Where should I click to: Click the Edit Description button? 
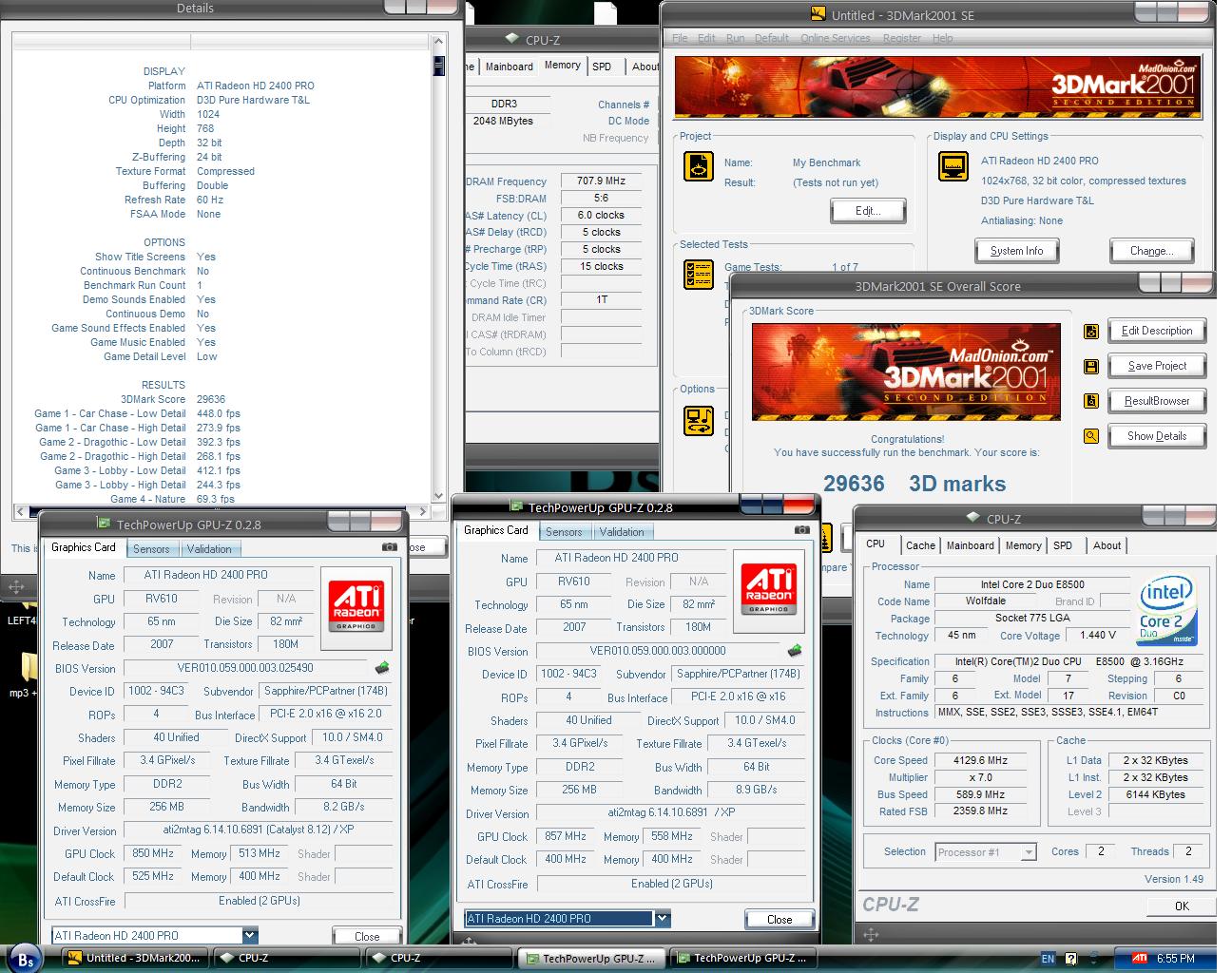(1157, 331)
